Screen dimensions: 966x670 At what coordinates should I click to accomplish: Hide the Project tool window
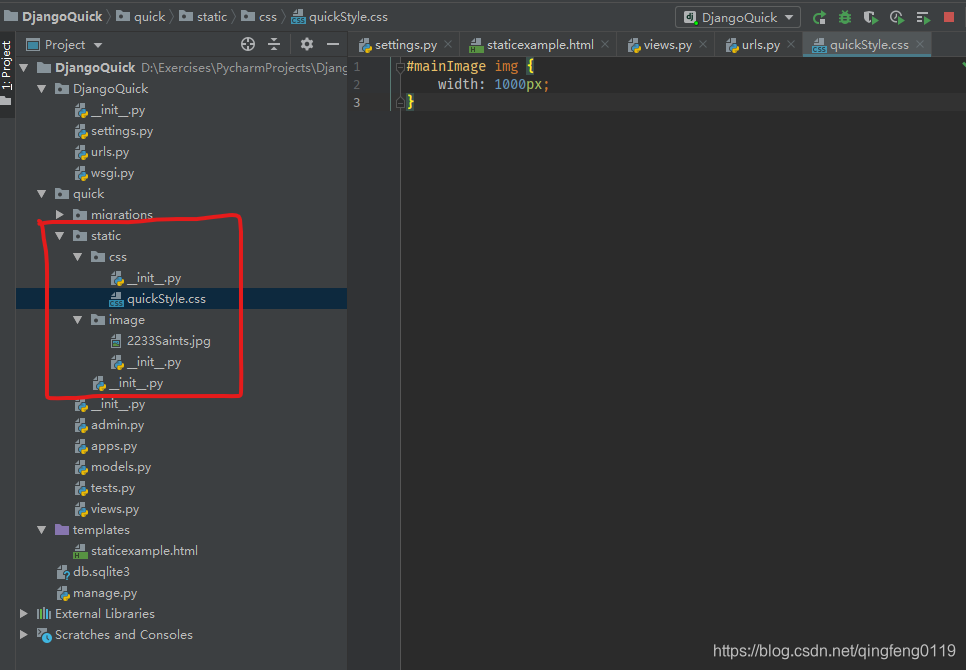333,44
